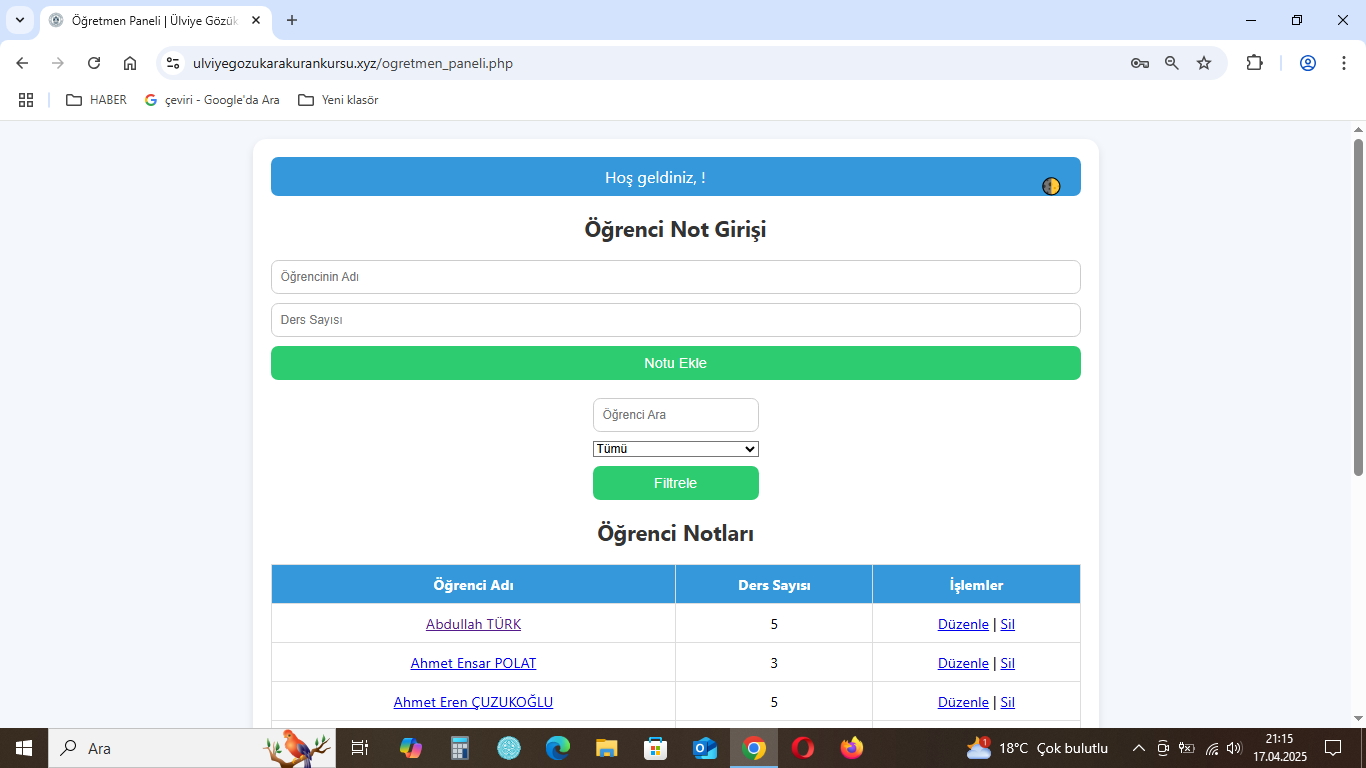
Task: Open Microsoft Store from the taskbar
Action: tap(656, 748)
